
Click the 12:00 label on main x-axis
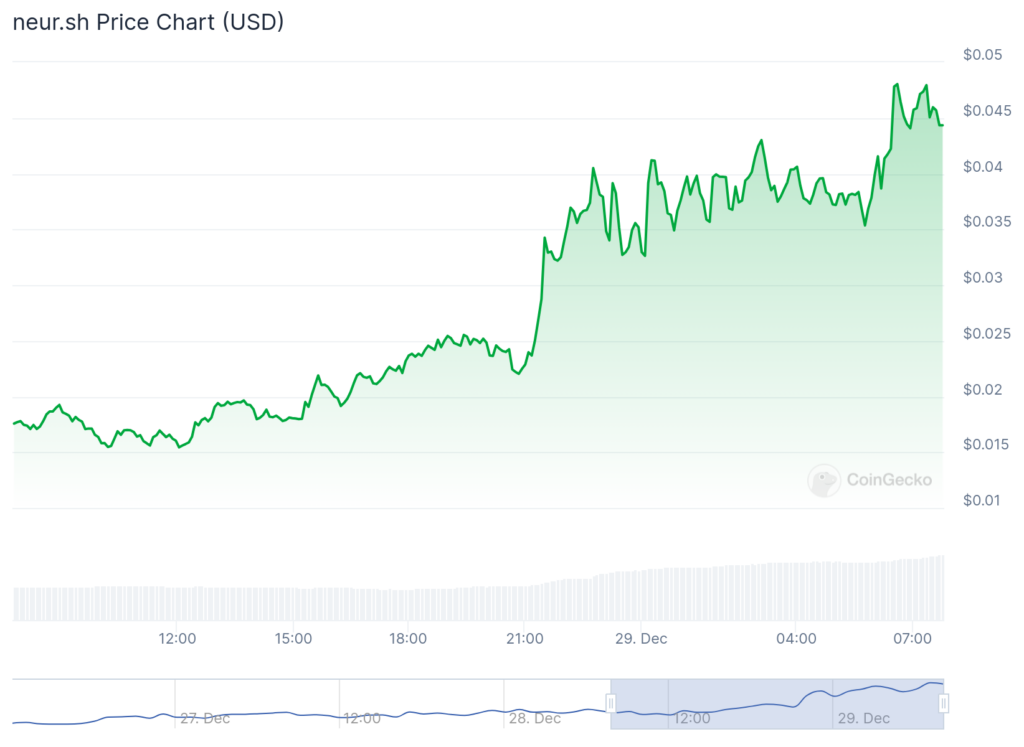[177, 638]
